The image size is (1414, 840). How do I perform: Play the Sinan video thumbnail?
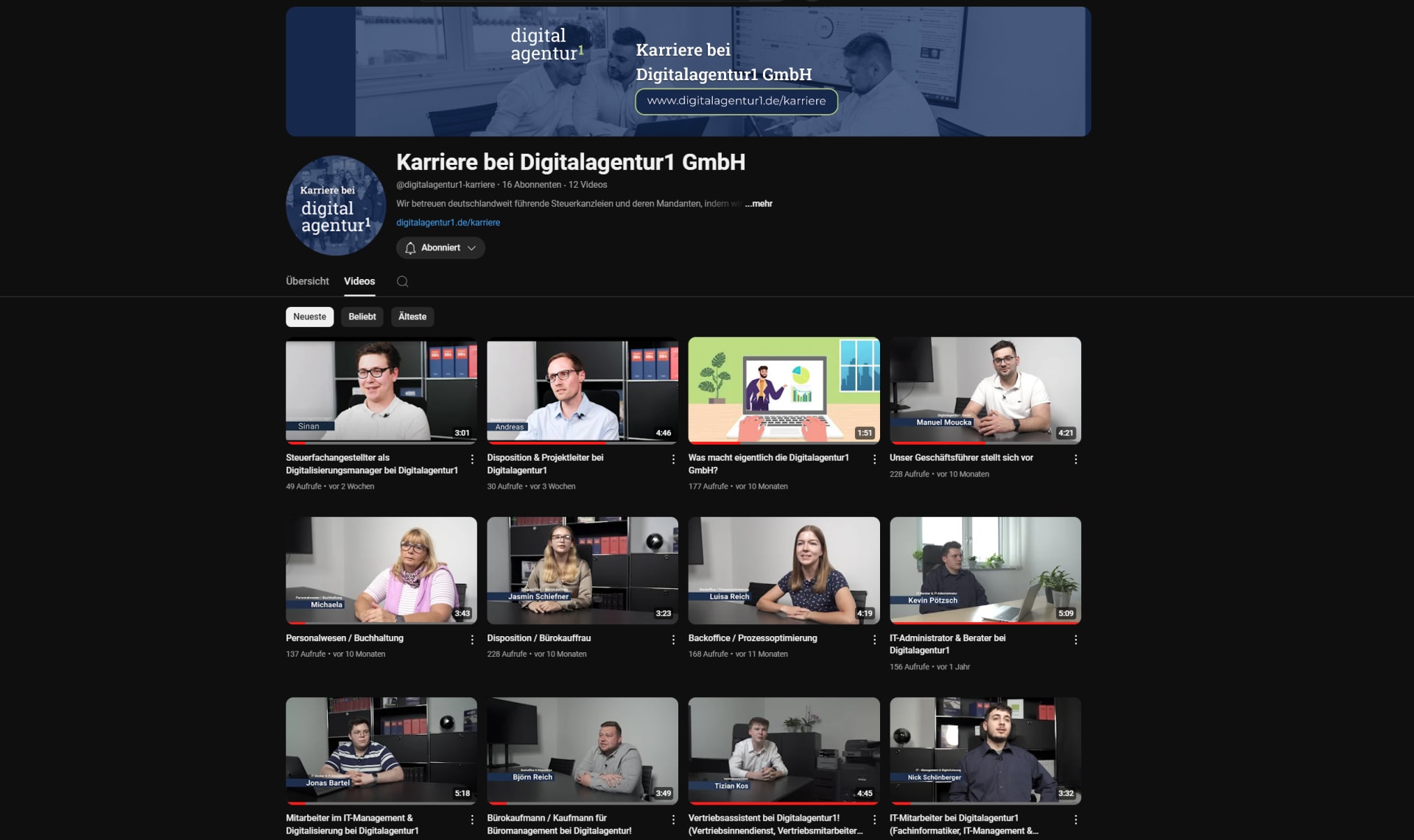point(381,391)
